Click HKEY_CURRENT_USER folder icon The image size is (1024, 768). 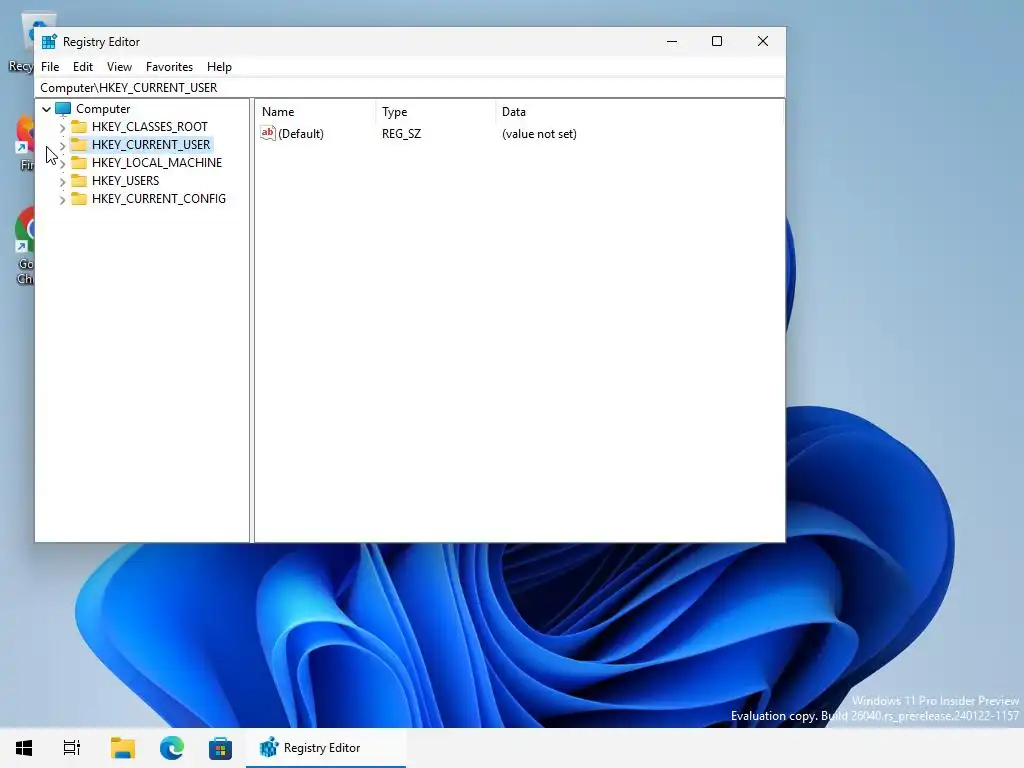[79, 144]
